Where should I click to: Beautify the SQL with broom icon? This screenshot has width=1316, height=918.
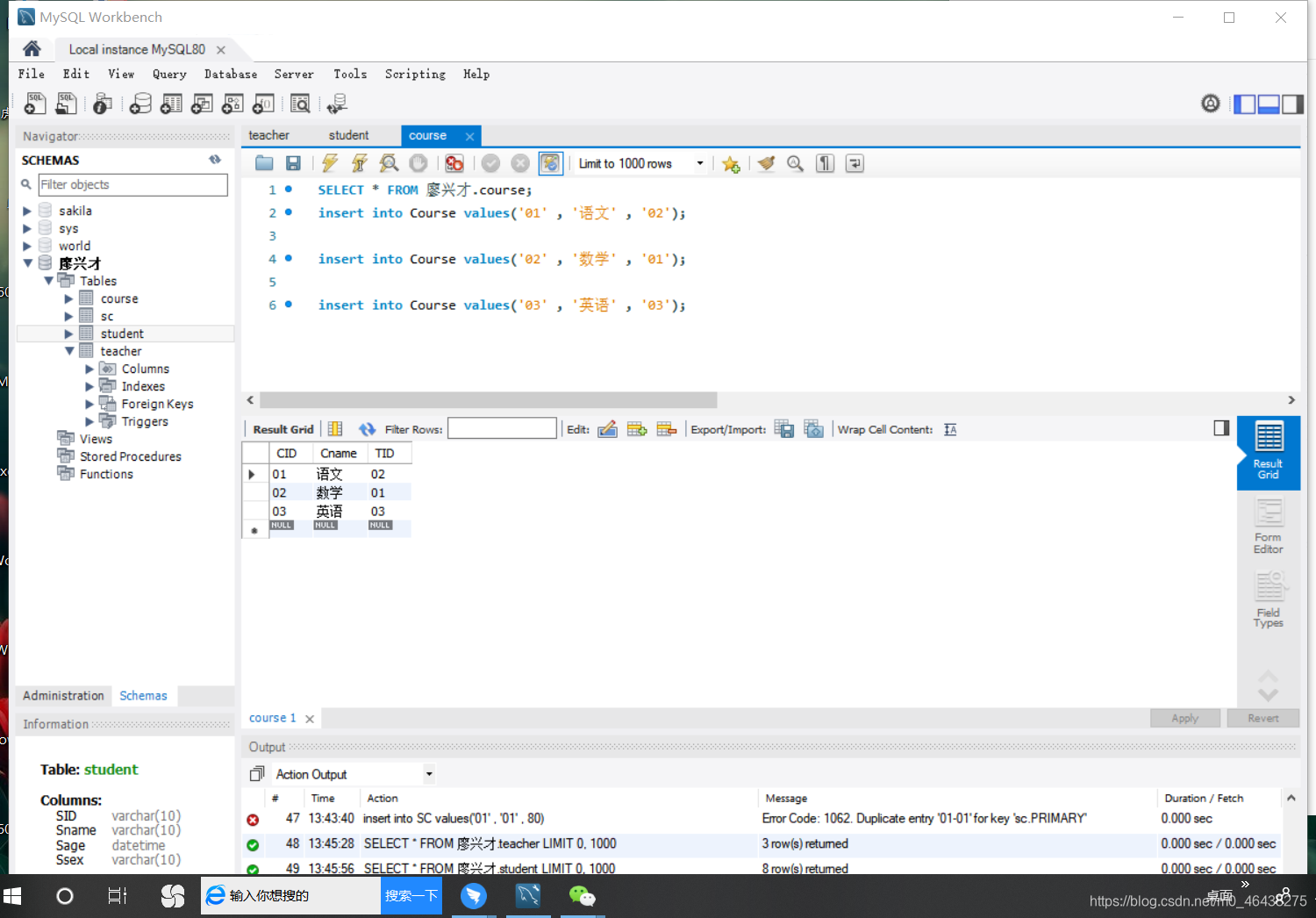[x=766, y=163]
